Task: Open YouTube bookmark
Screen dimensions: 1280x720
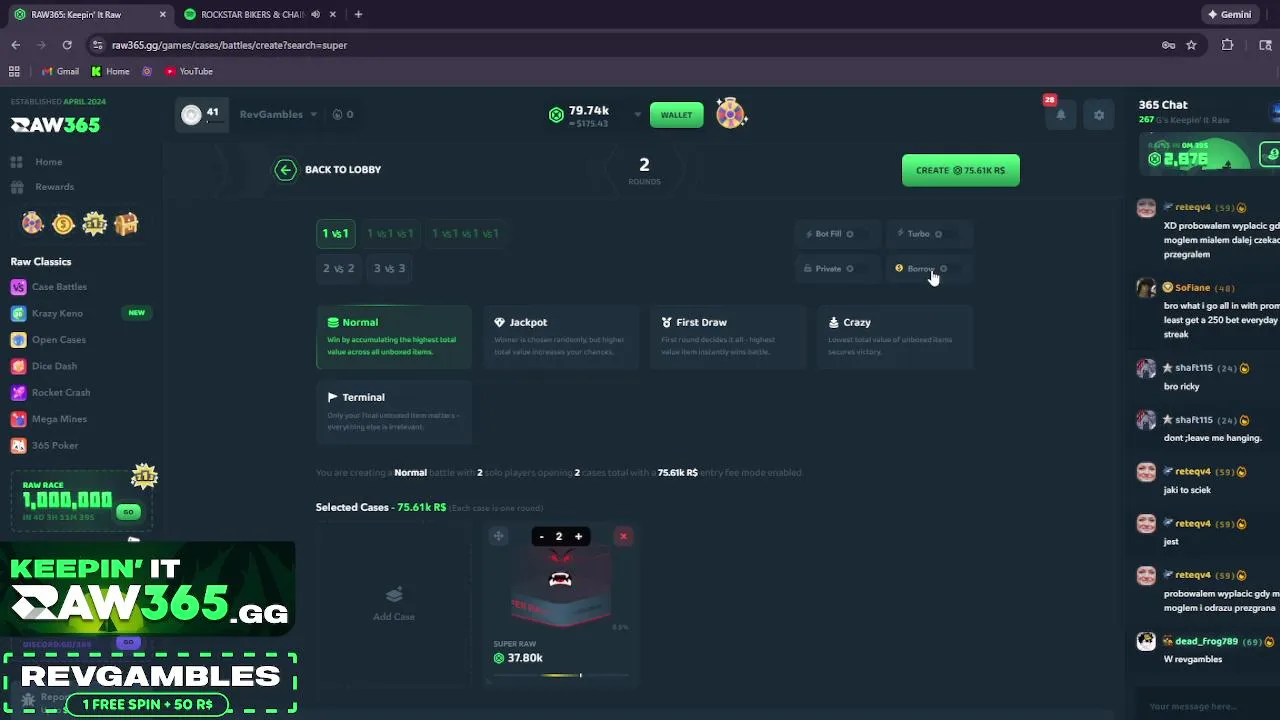Action: pyautogui.click(x=189, y=71)
